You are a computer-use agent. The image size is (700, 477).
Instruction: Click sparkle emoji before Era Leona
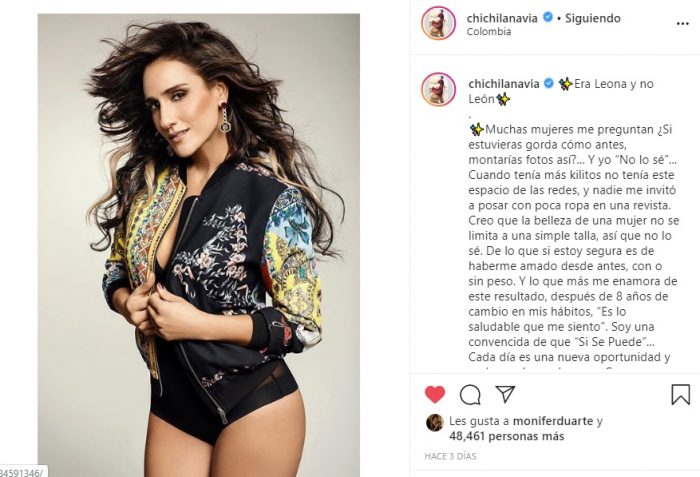coord(566,84)
